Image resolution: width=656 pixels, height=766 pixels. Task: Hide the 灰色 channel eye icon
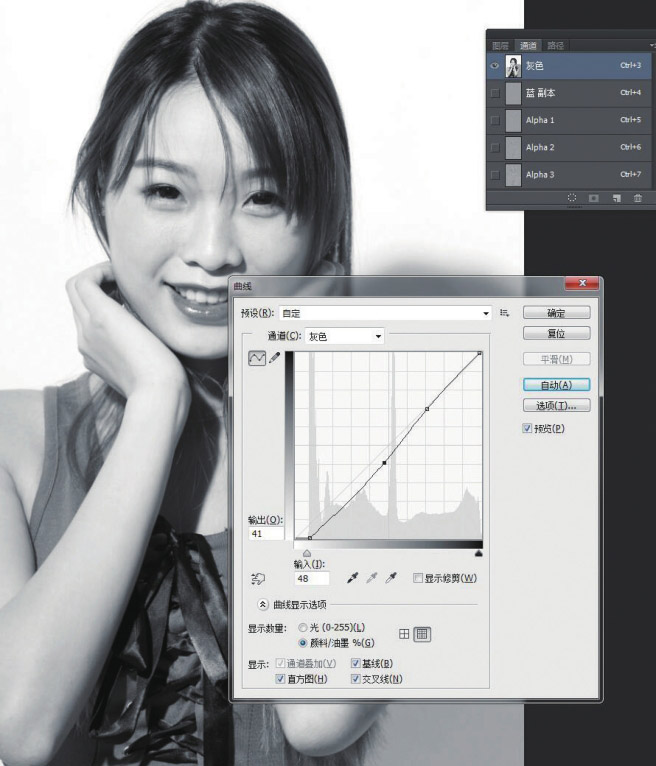(x=495, y=66)
